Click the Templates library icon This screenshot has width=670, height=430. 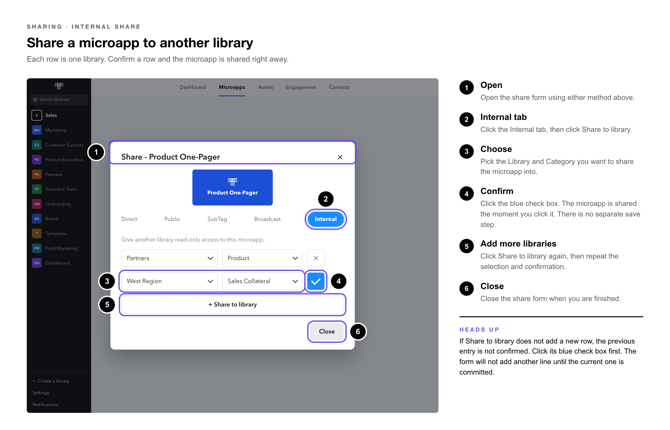point(37,233)
